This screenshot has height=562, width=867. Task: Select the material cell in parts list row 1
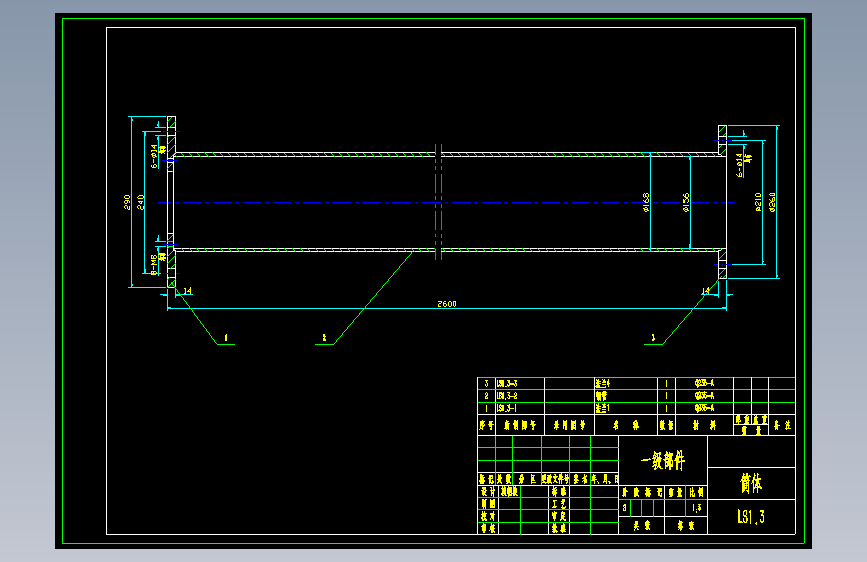click(704, 408)
